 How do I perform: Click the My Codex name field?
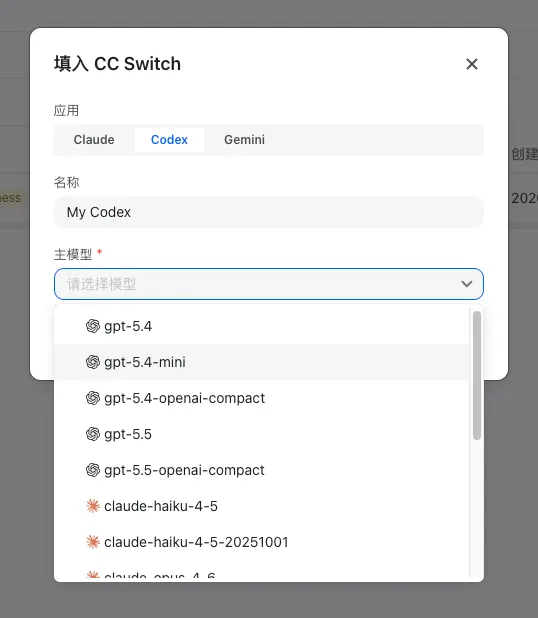269,212
